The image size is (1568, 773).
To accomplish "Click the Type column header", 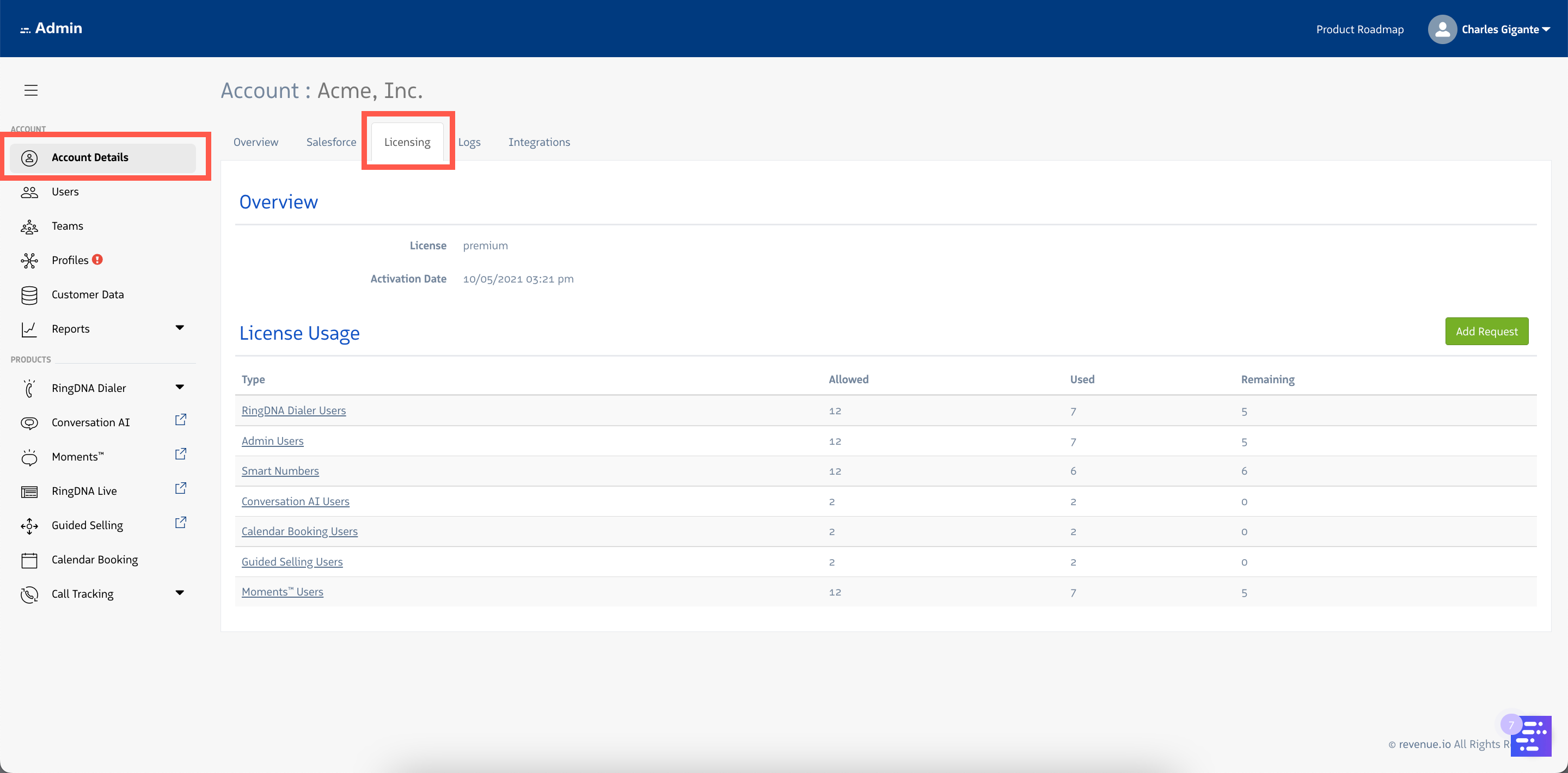I will pyautogui.click(x=253, y=379).
